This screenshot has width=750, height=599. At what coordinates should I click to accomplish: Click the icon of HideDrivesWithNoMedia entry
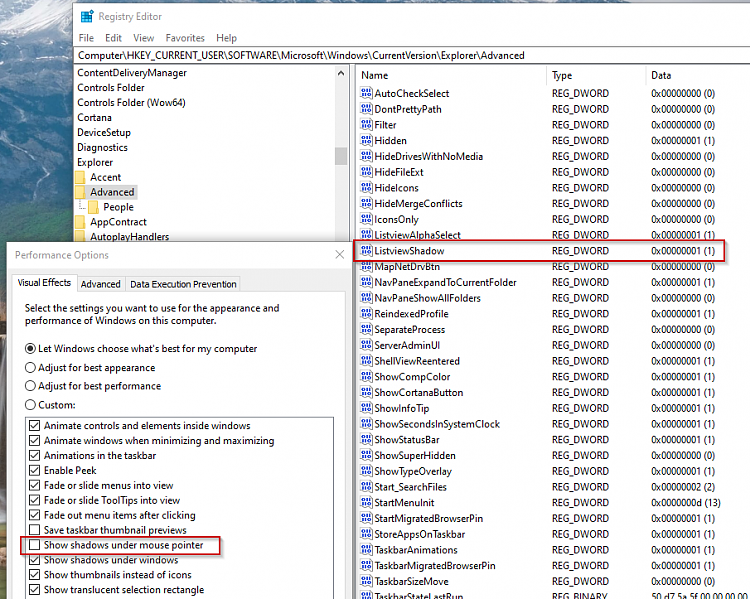pos(366,156)
